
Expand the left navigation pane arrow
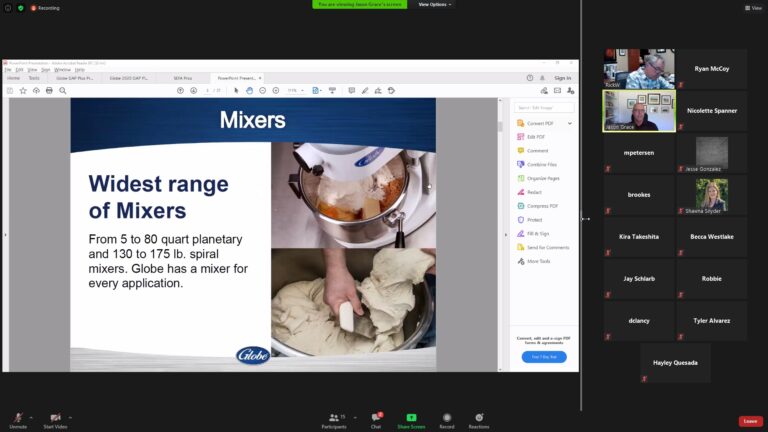pos(5,235)
